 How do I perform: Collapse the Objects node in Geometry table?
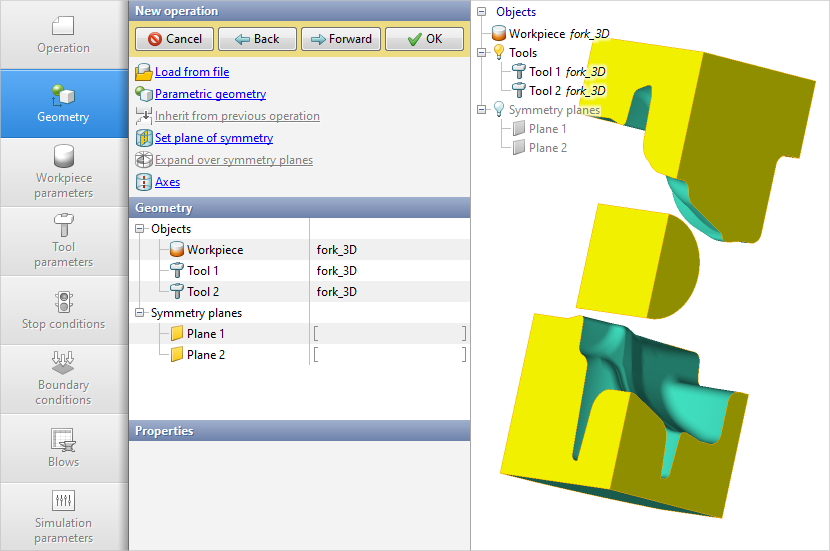point(140,229)
